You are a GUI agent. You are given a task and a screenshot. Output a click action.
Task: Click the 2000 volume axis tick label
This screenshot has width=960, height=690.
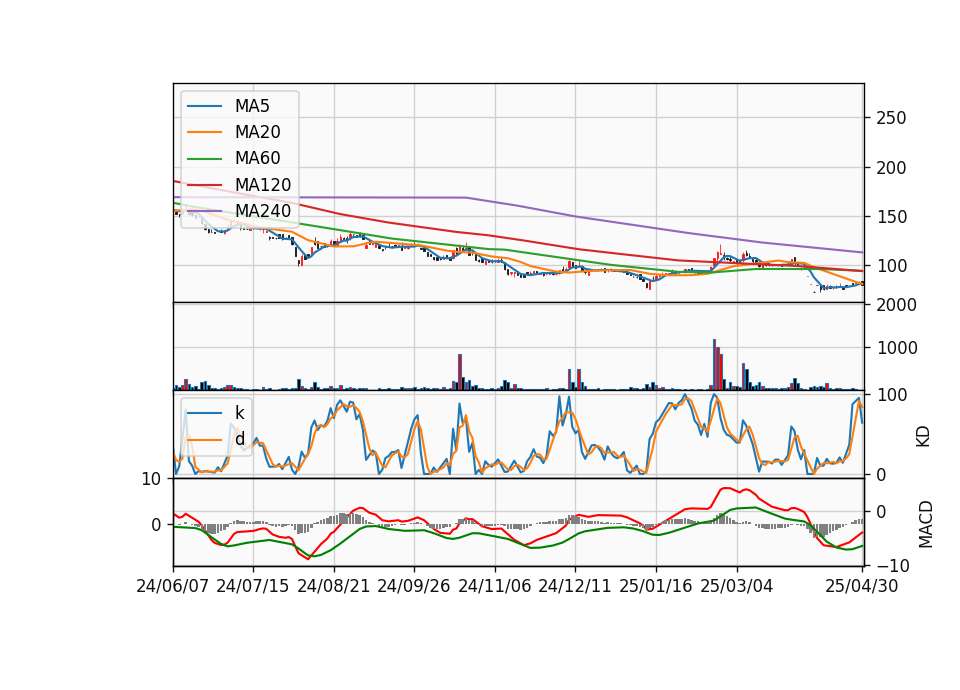[896, 305]
